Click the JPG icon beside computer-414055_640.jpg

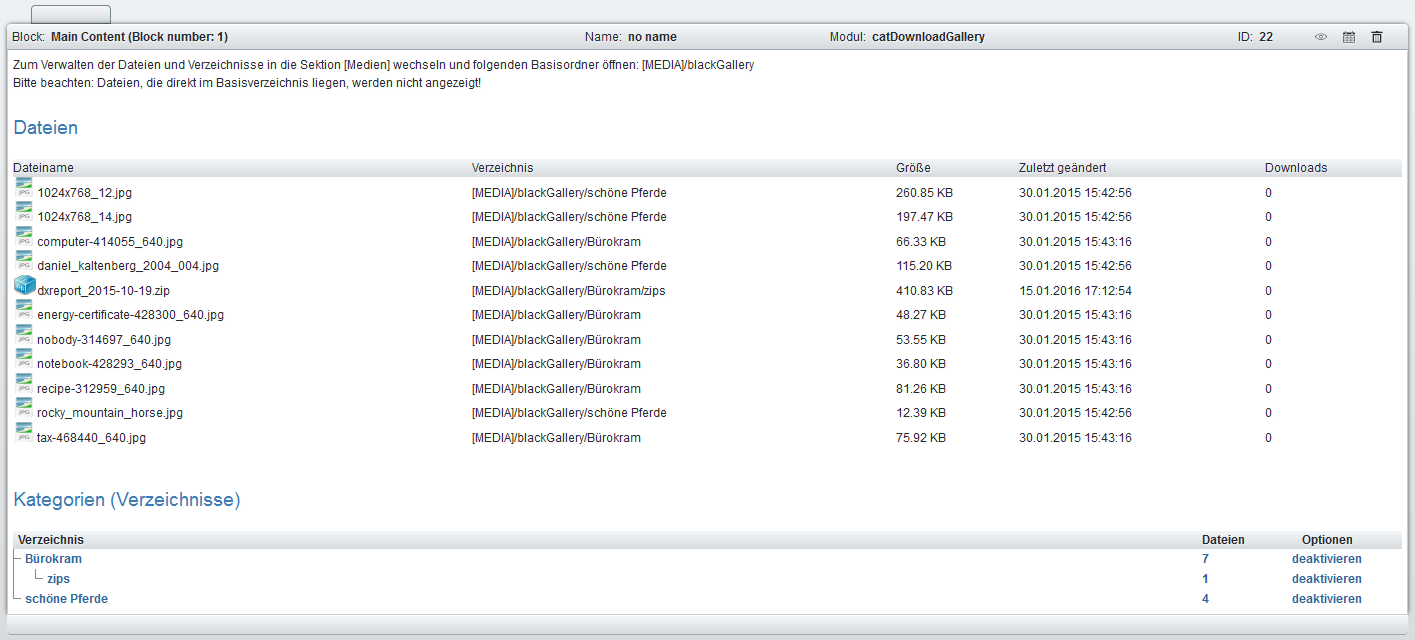pyautogui.click(x=24, y=237)
